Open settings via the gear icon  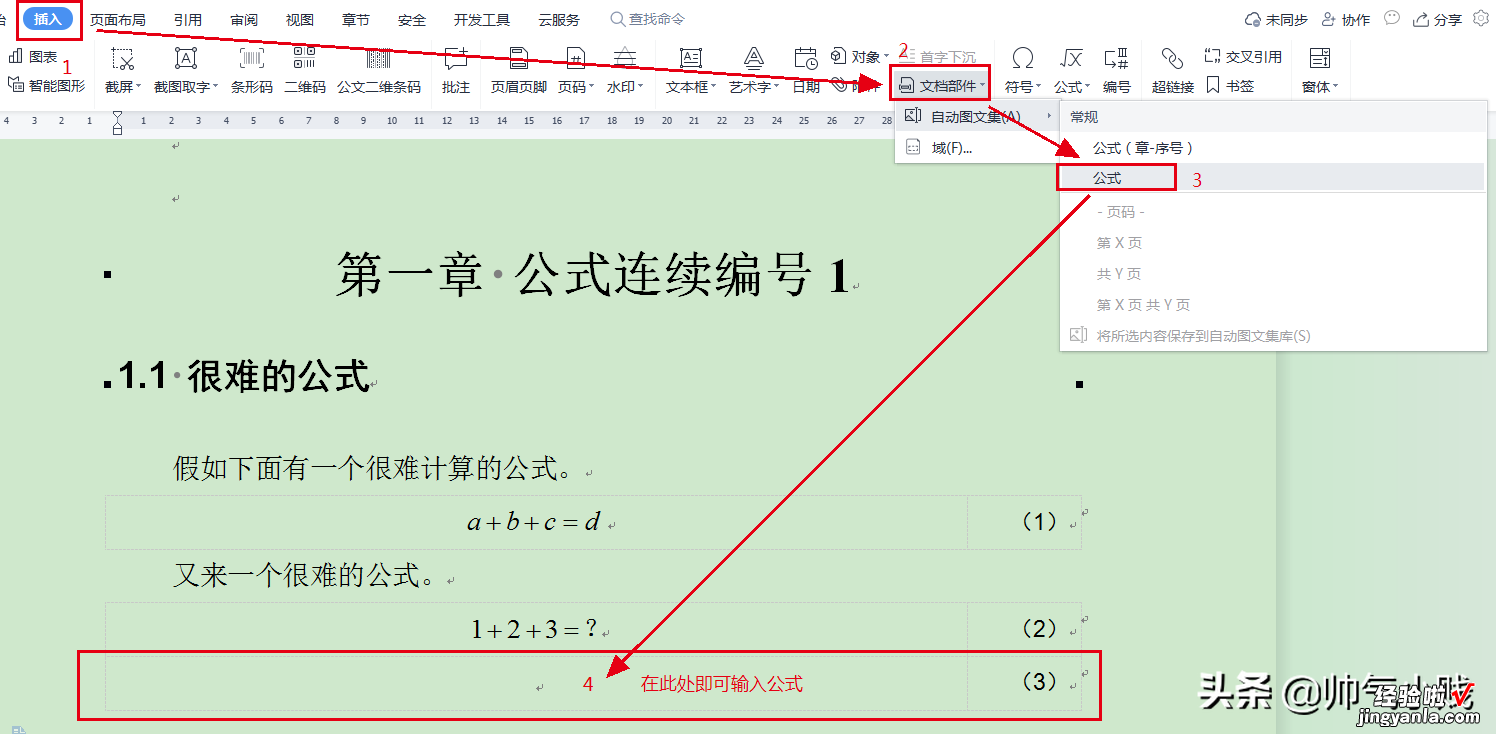tap(1481, 19)
